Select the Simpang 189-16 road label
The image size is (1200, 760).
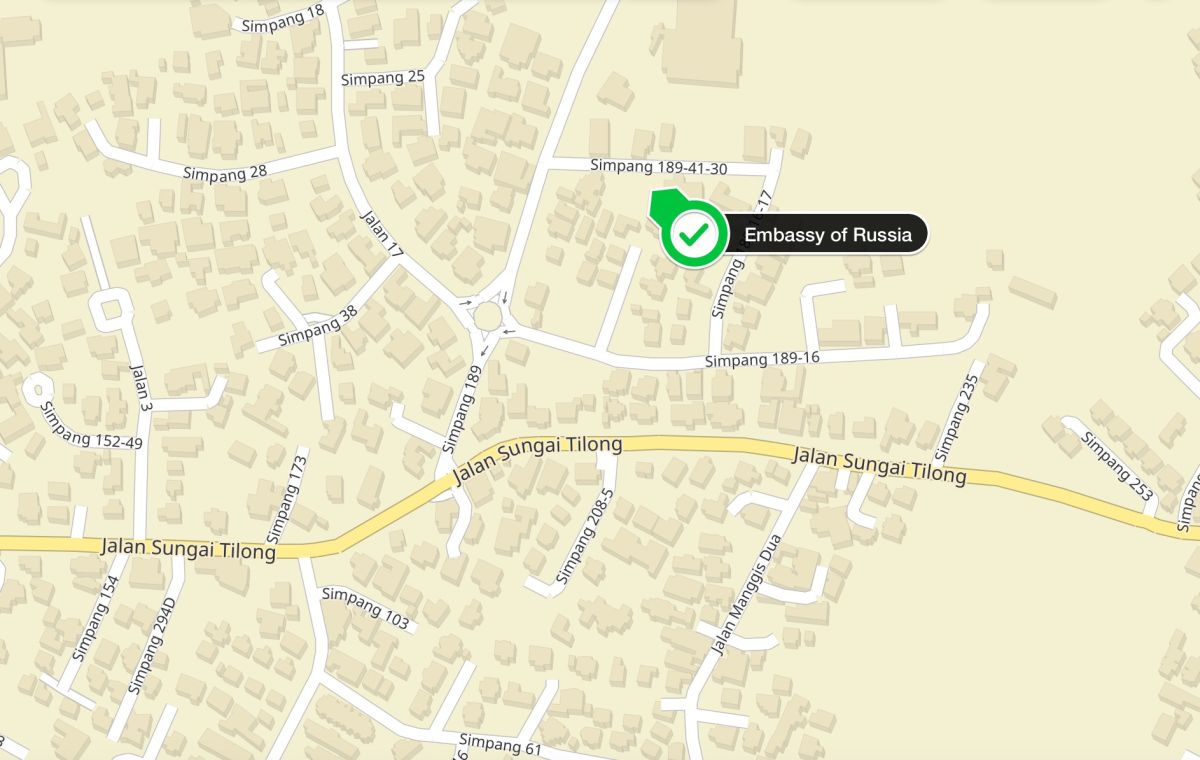(763, 359)
